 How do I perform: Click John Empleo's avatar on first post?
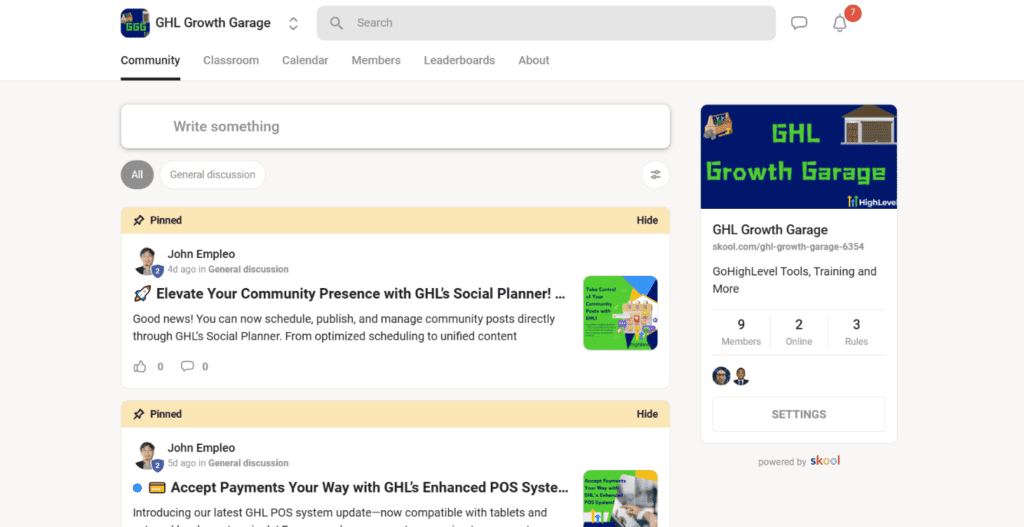coord(147,261)
